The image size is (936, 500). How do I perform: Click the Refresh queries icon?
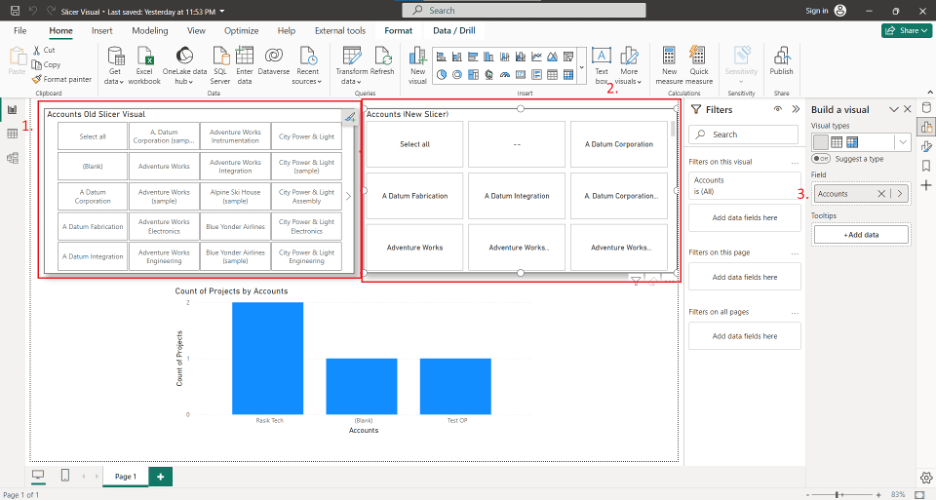[382, 62]
